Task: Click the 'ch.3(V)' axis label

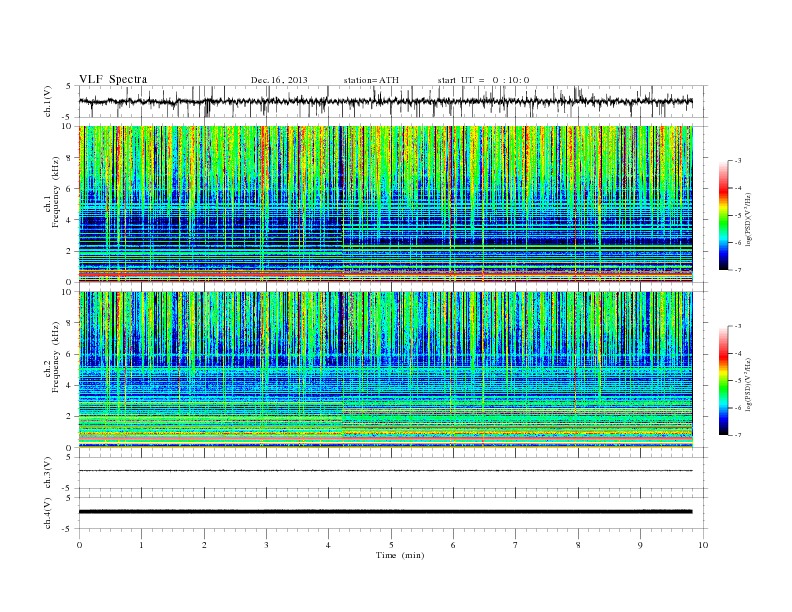Action: (x=48, y=473)
